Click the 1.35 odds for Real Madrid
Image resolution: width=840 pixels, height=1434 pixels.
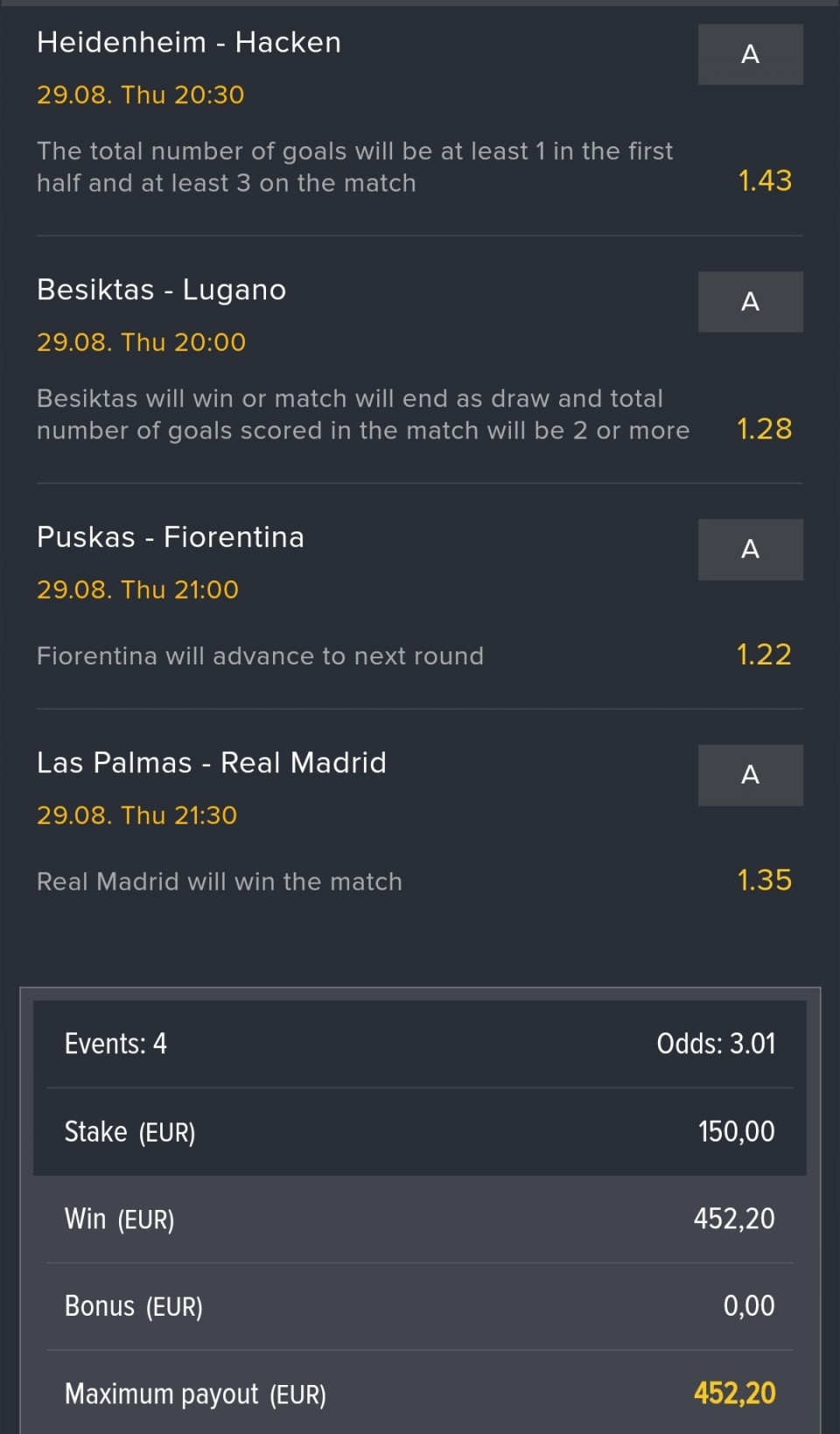[764, 881]
